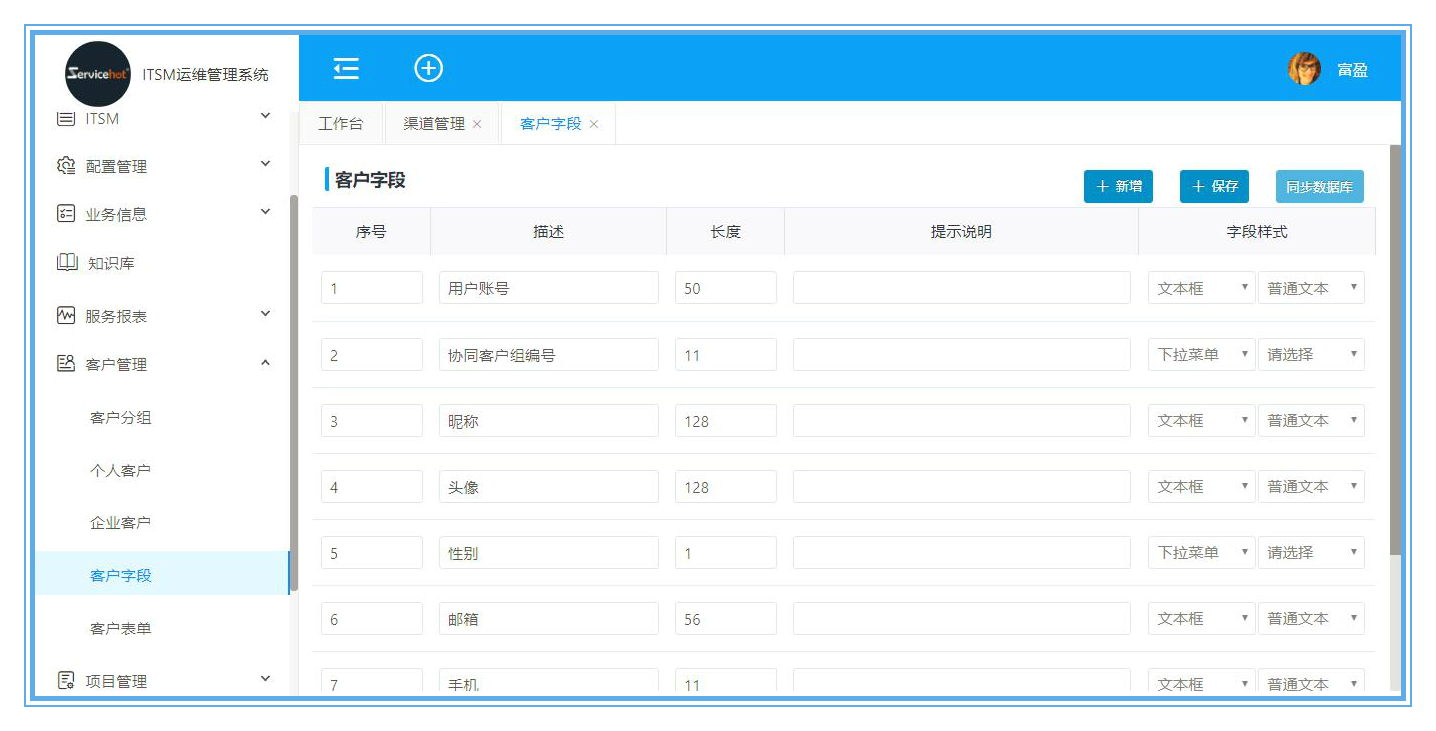Click the 服务报表 chart icon
The image size is (1436, 731).
66,315
